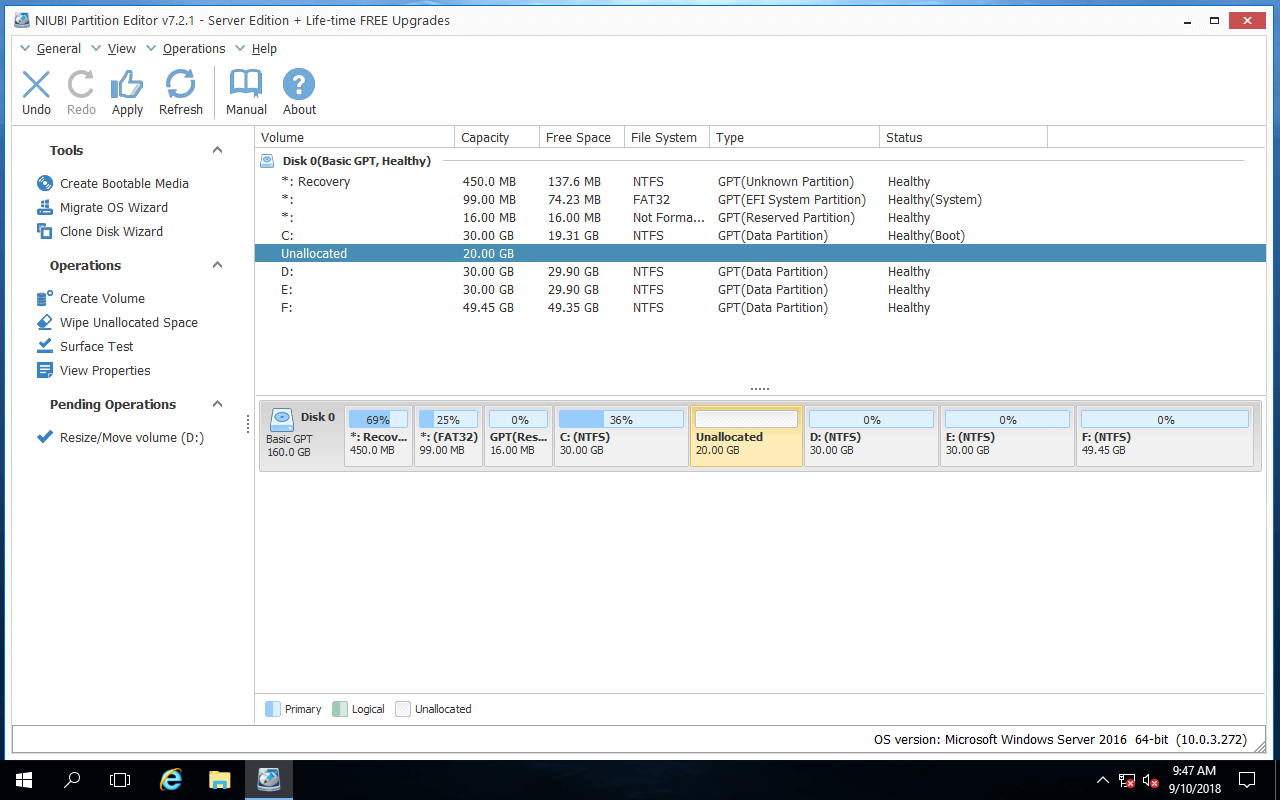
Task: Open the General menu
Action: click(x=58, y=49)
